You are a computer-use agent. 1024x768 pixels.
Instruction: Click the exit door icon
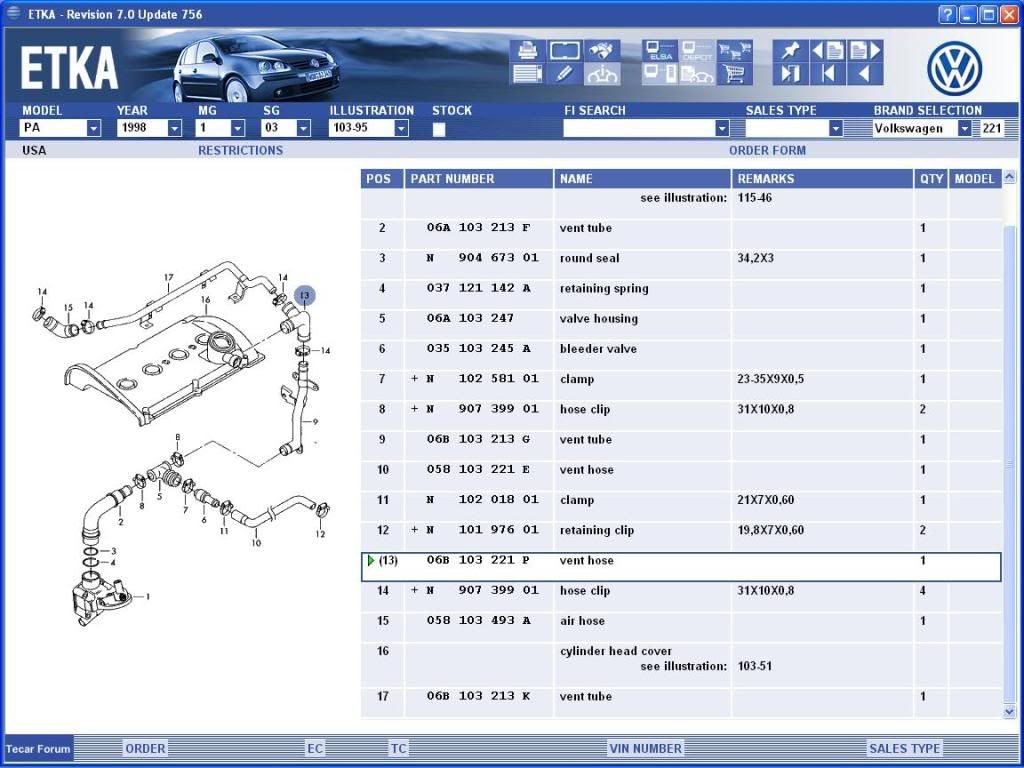(790, 74)
